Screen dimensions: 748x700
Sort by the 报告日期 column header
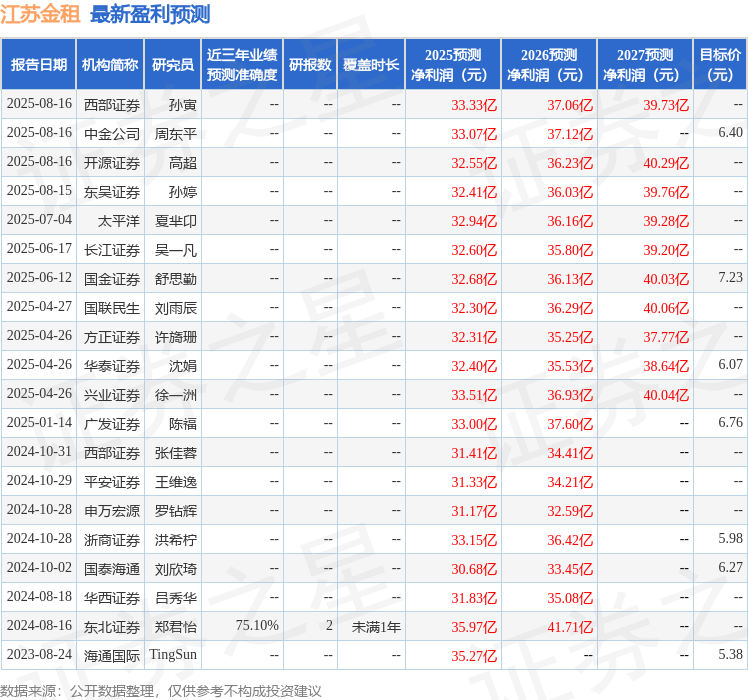pyautogui.click(x=39, y=65)
